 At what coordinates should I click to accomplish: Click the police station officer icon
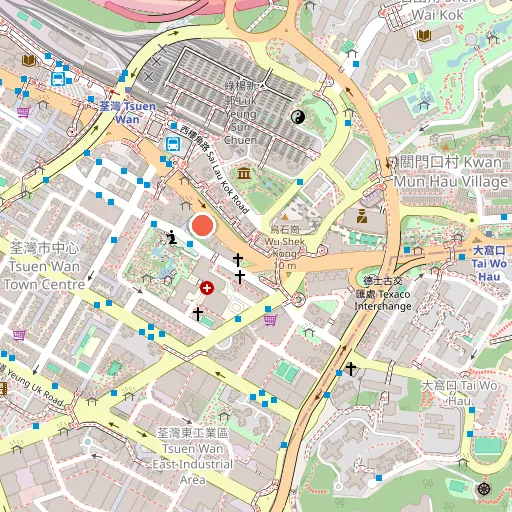(x=362, y=216)
